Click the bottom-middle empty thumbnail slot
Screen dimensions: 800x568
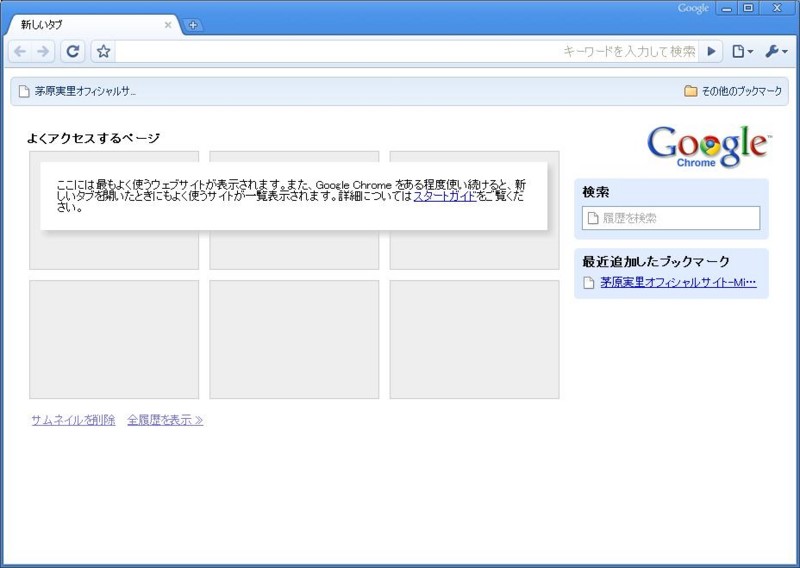point(294,339)
